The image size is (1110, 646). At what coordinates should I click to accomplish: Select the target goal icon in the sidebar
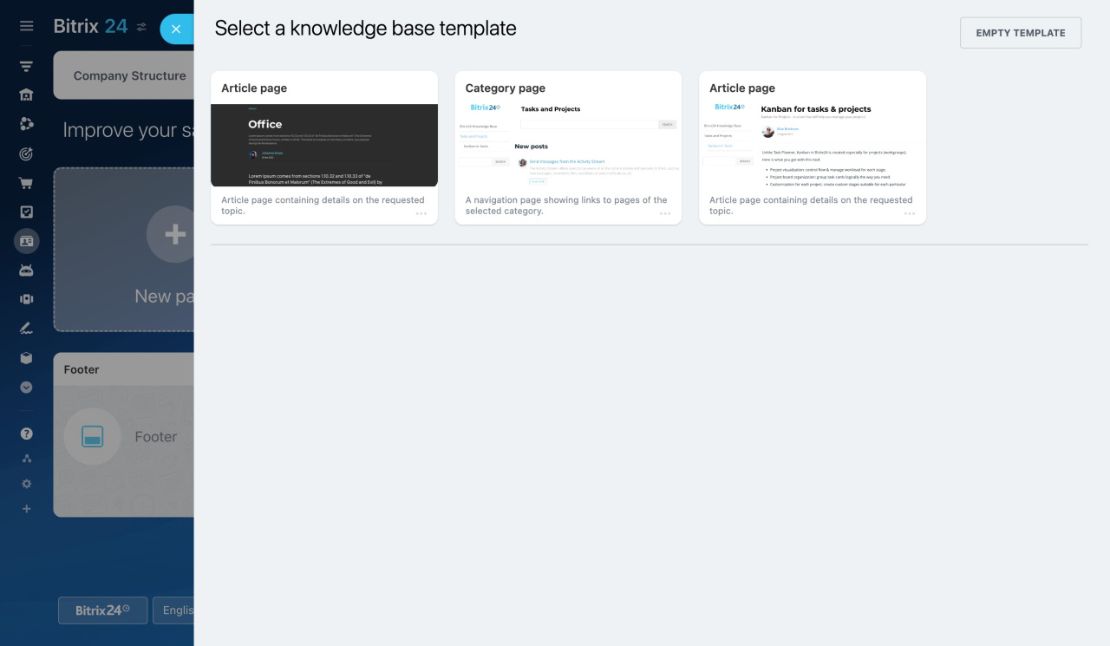pos(26,154)
